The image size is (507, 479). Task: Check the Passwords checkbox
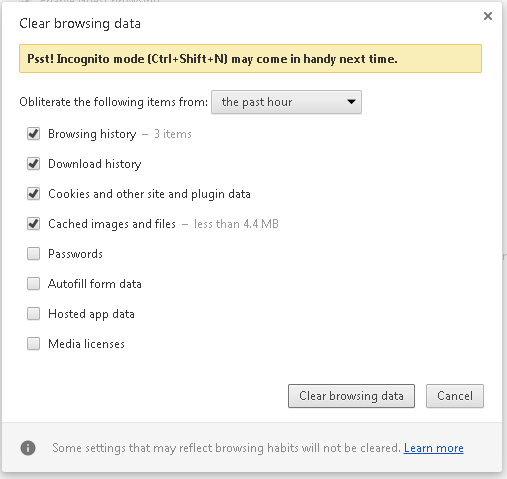33,254
